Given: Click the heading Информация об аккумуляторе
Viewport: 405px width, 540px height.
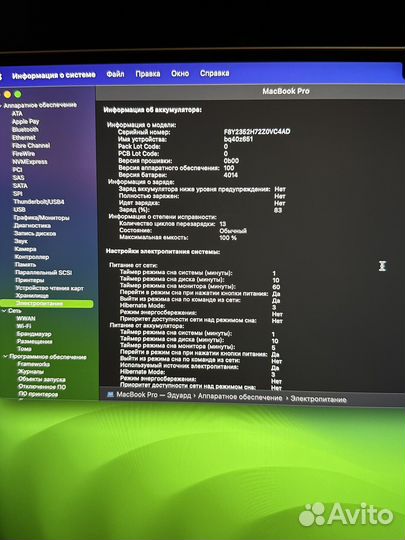Looking at the screenshot, I should click(153, 110).
